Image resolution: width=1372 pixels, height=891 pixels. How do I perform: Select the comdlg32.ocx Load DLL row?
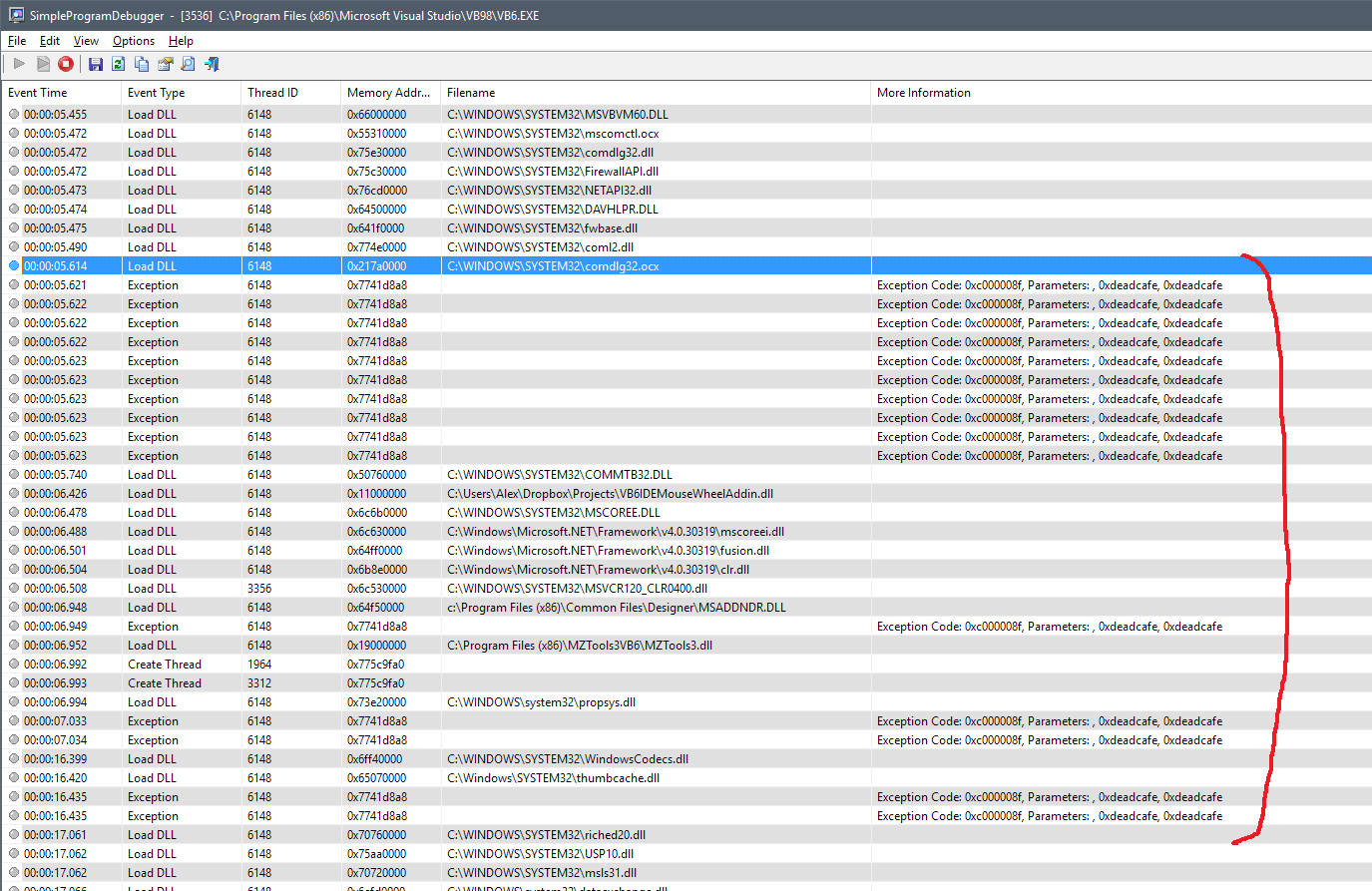point(686,266)
